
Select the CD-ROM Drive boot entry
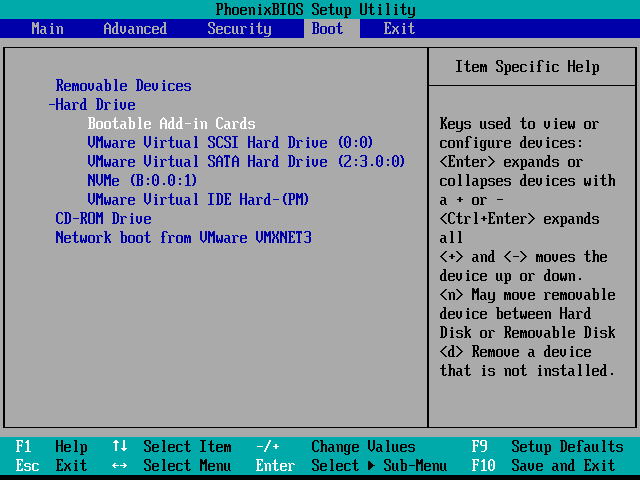[103, 219]
